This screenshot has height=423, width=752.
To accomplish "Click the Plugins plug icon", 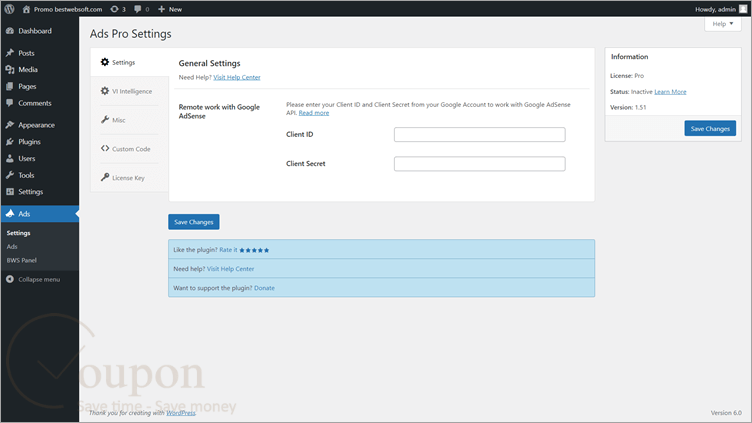I will (10, 141).
